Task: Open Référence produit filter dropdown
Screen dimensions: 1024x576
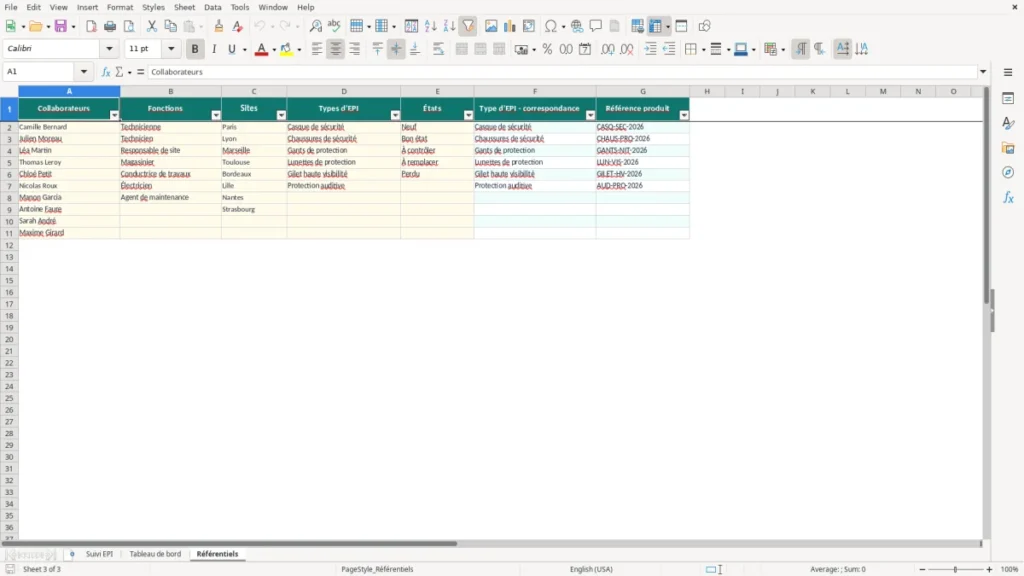Action: coord(684,115)
